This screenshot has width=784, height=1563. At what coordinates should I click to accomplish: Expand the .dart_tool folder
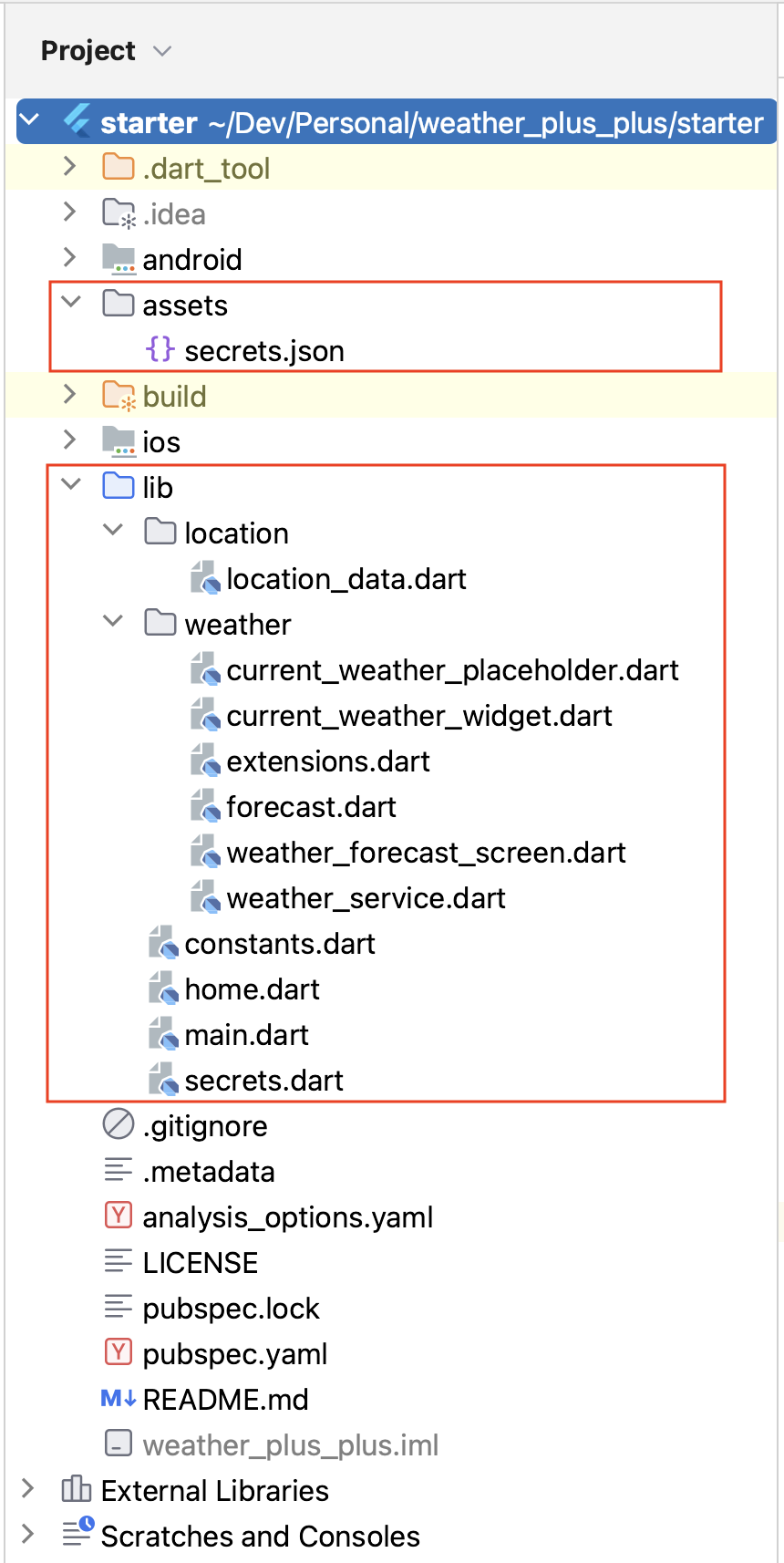point(70,166)
